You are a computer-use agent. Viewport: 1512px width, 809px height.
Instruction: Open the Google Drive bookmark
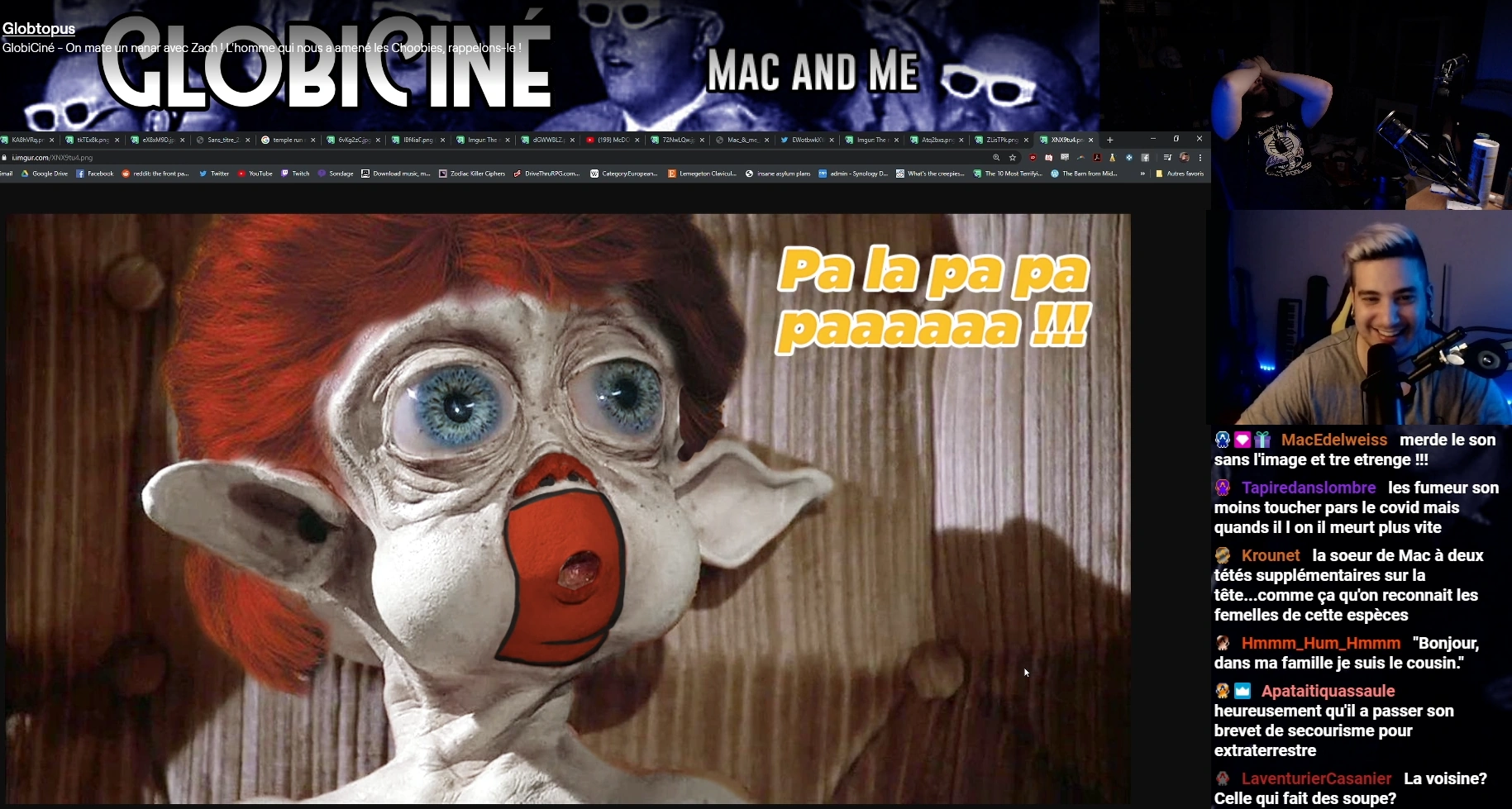45,174
